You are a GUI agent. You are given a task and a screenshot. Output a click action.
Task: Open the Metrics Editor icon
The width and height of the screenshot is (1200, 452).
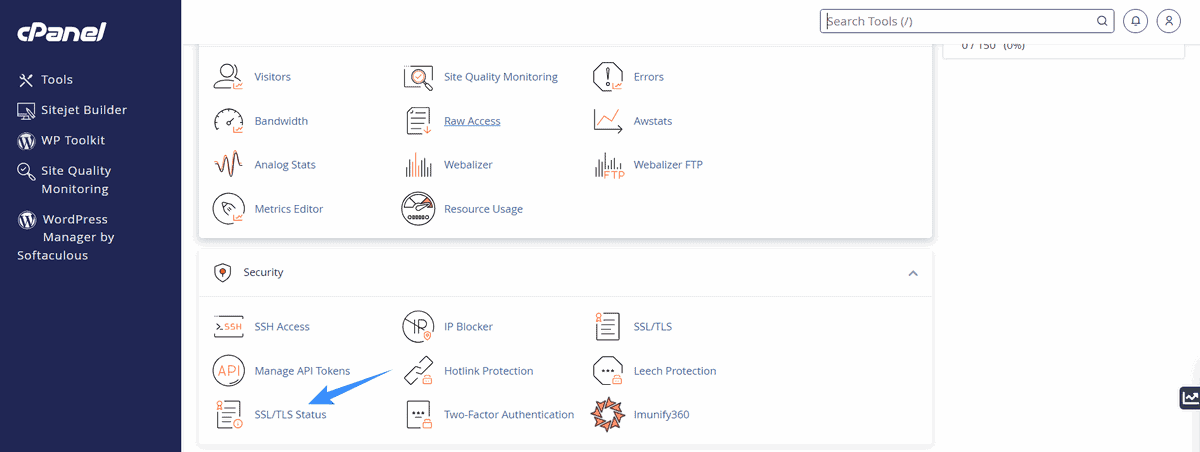pos(229,209)
